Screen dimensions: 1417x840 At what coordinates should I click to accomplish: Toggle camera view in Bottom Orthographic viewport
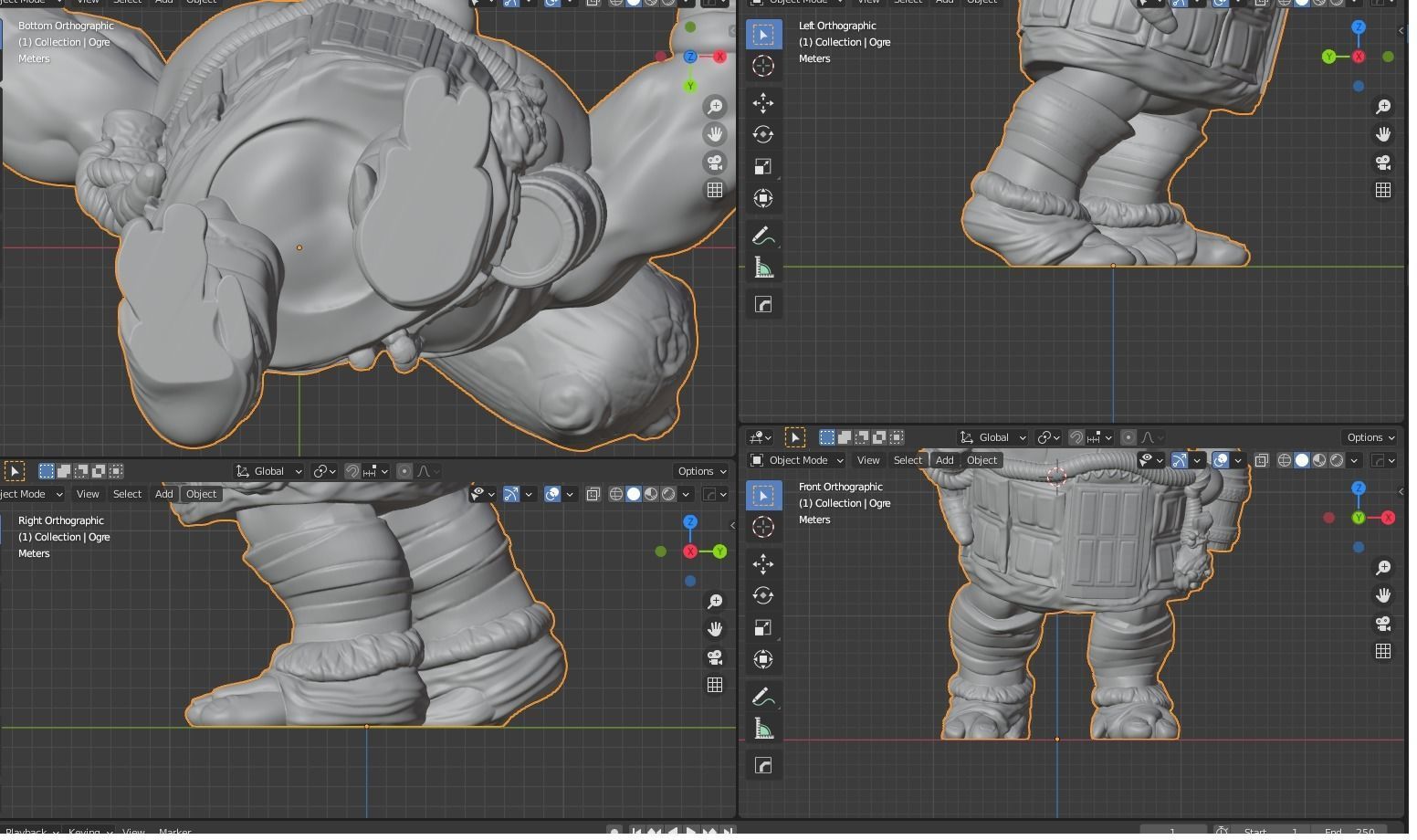[x=715, y=163]
